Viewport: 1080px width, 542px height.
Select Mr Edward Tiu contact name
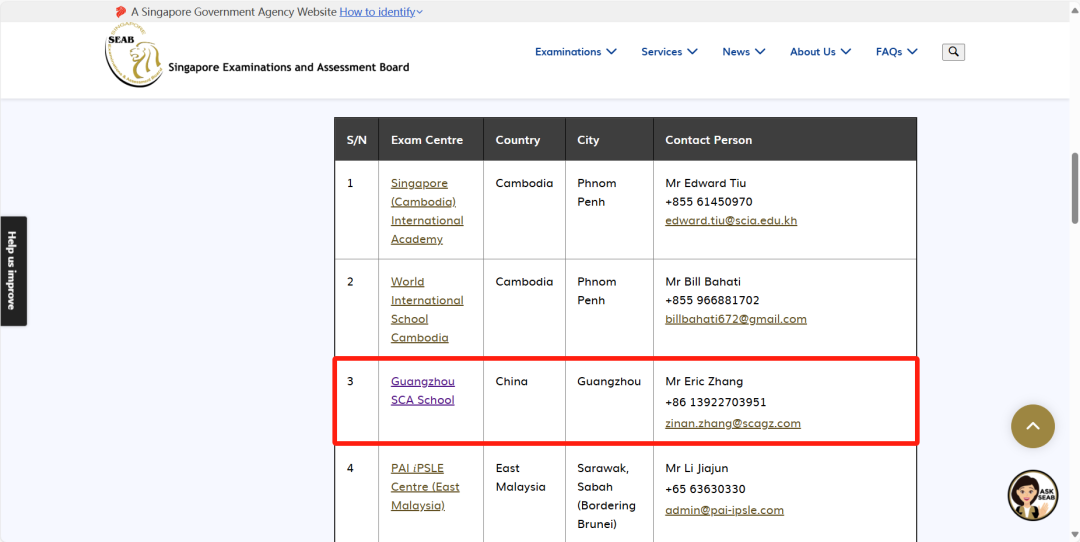(x=706, y=183)
